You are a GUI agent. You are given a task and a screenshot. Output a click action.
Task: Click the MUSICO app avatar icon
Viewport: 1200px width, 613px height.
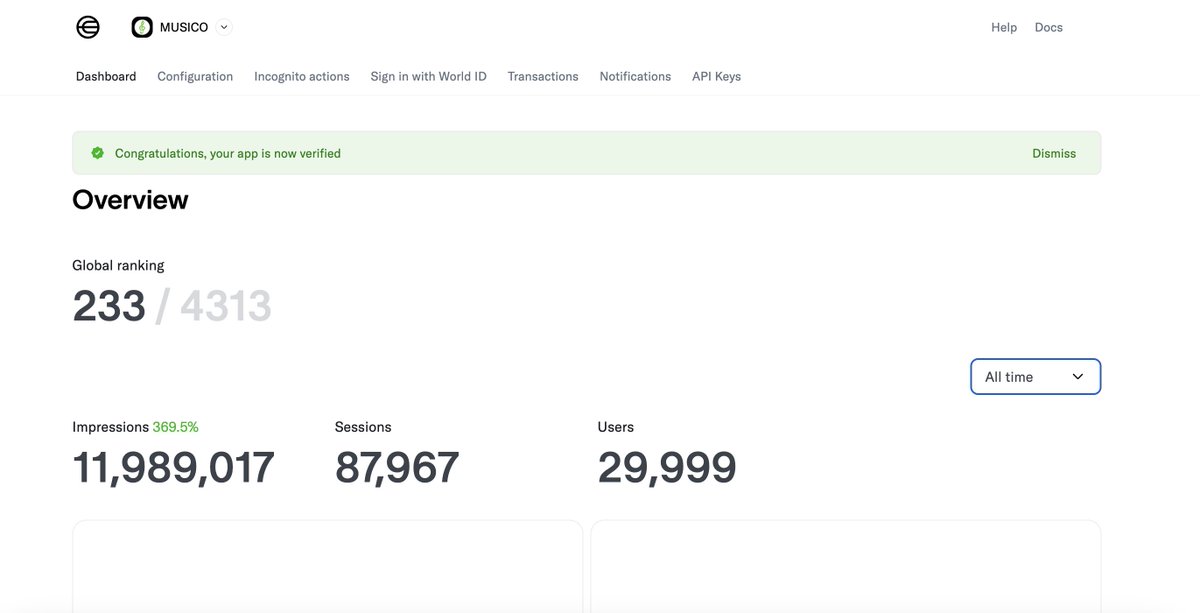[x=142, y=28]
